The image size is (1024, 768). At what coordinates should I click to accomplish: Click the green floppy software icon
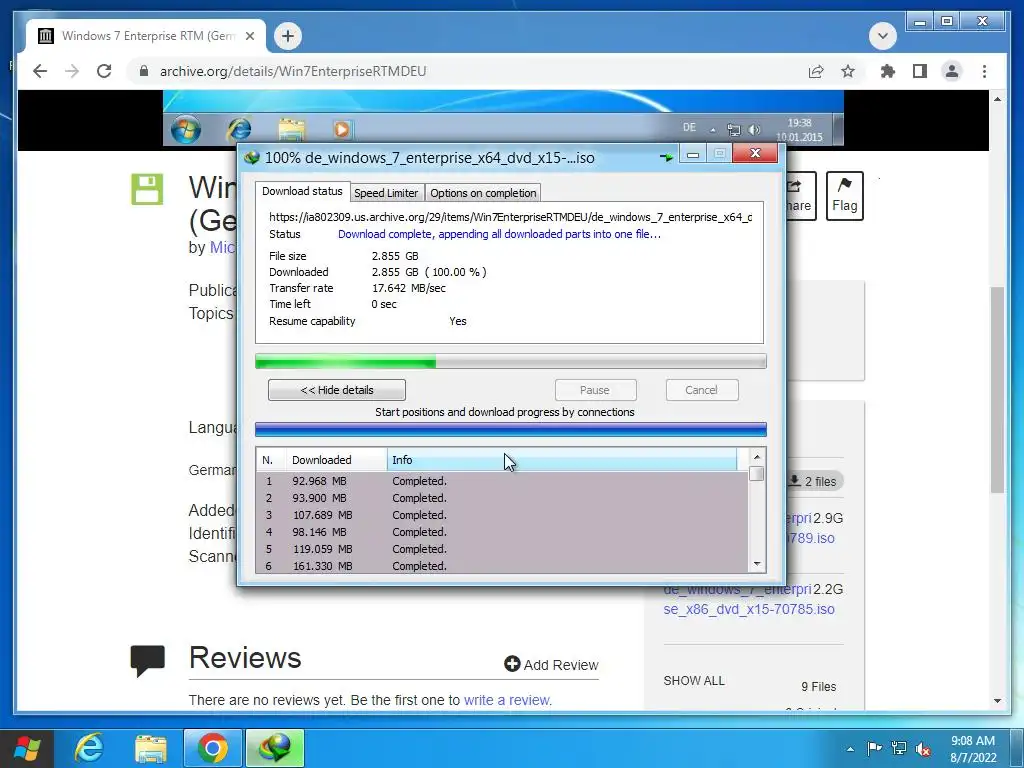(147, 189)
